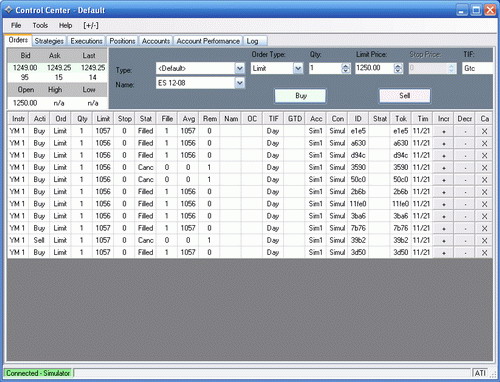Cancel order 3d50 with its X icon

click(484, 253)
